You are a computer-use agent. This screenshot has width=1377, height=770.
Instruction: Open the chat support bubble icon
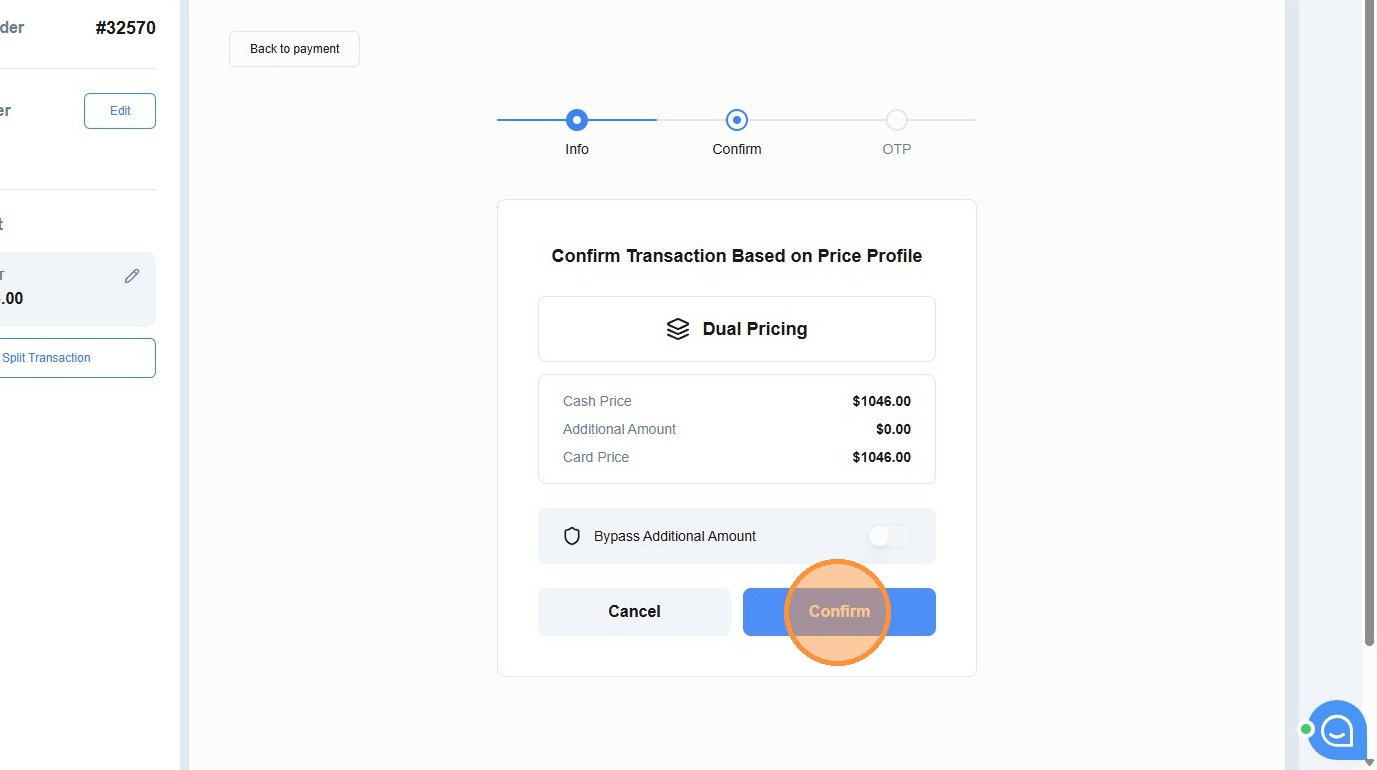pyautogui.click(x=1337, y=730)
